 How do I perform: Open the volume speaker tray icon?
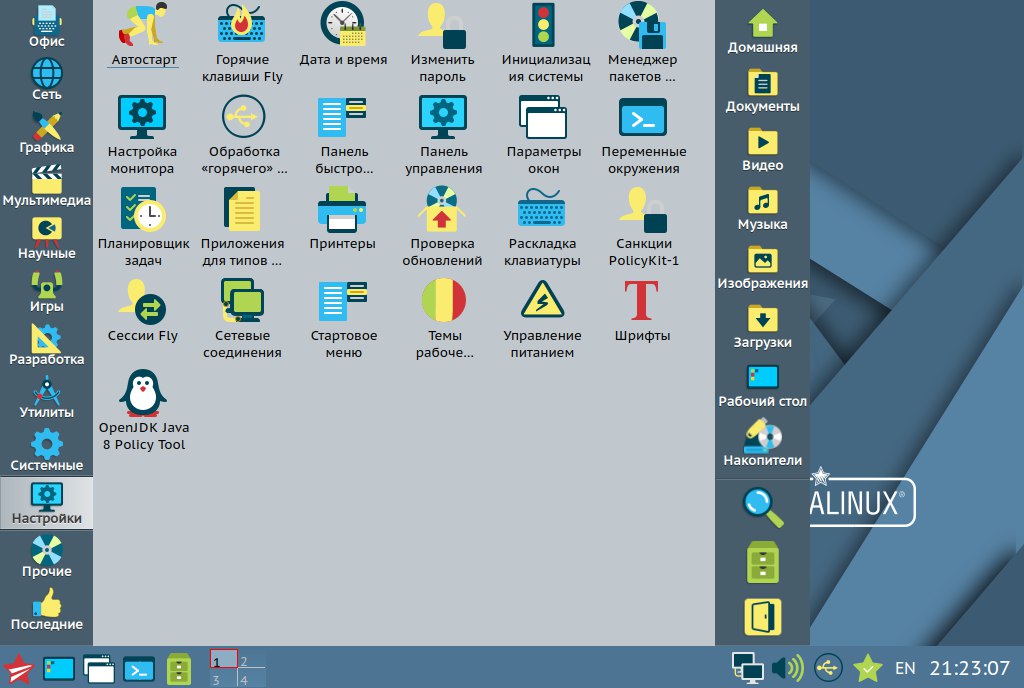788,668
